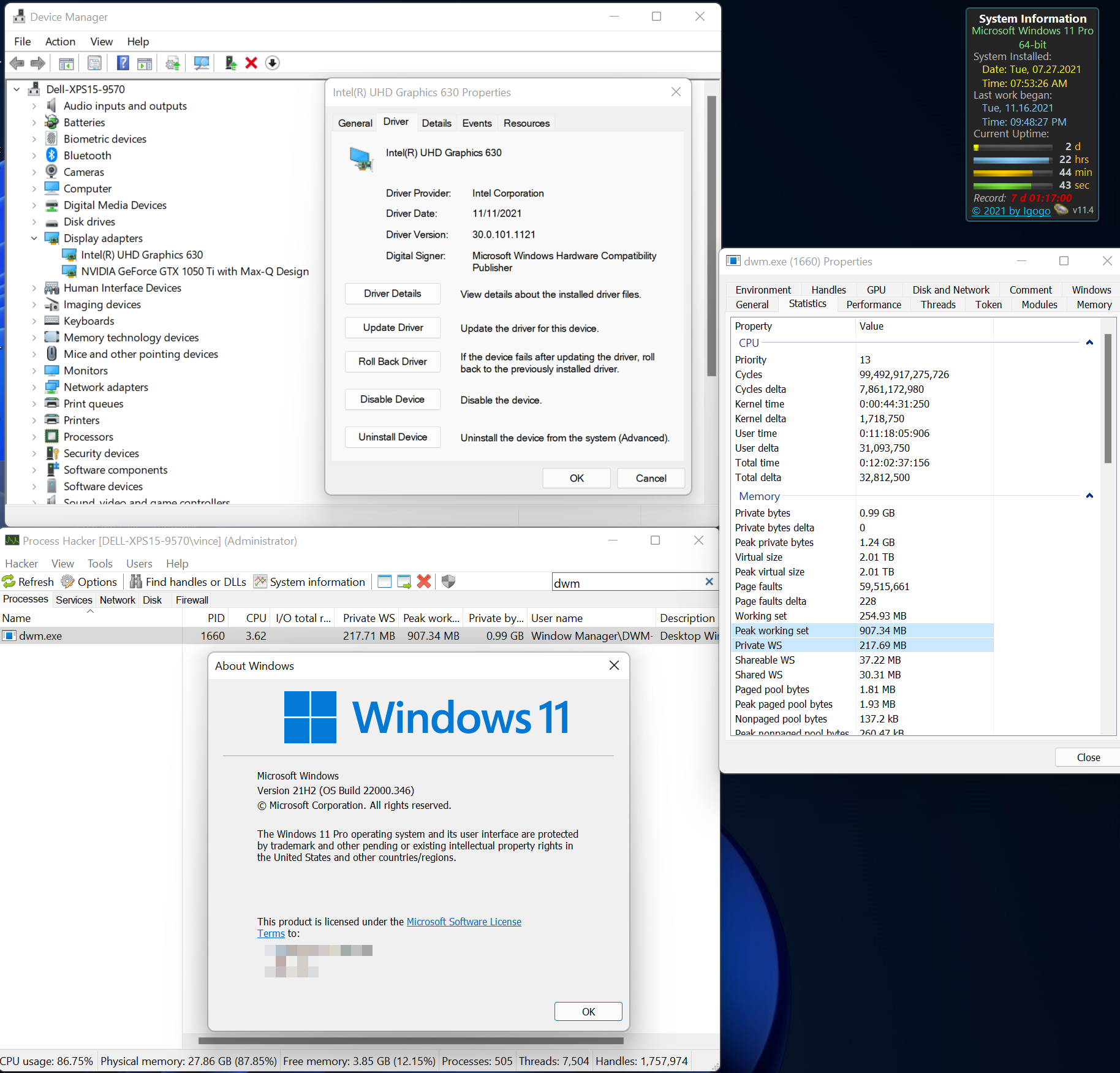
Task: Toggle the Show/Hide Action Pane toolbar button
Action: click(145, 63)
